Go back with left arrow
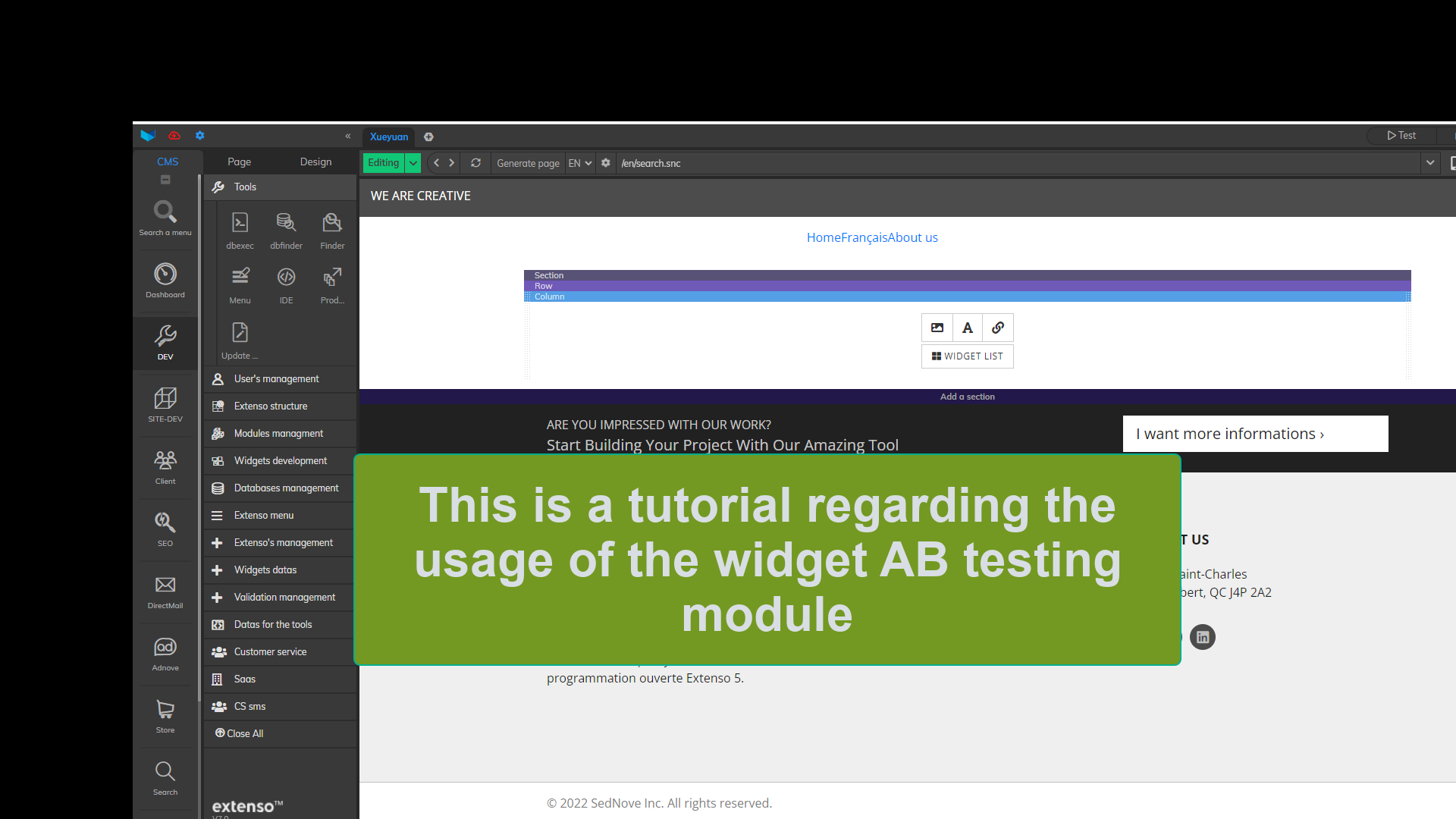Image resolution: width=1456 pixels, height=819 pixels. tap(436, 163)
